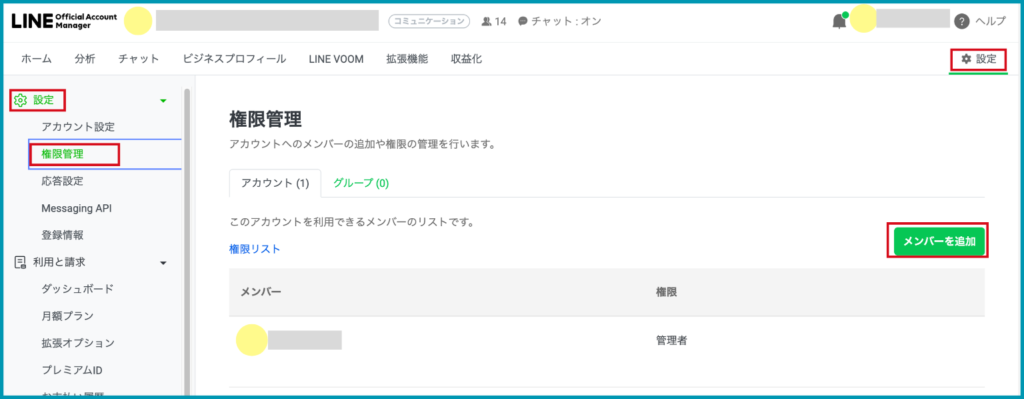Image resolution: width=1024 pixels, height=399 pixels.
Task: Click the 管理者 permission cell
Action: pos(671,340)
